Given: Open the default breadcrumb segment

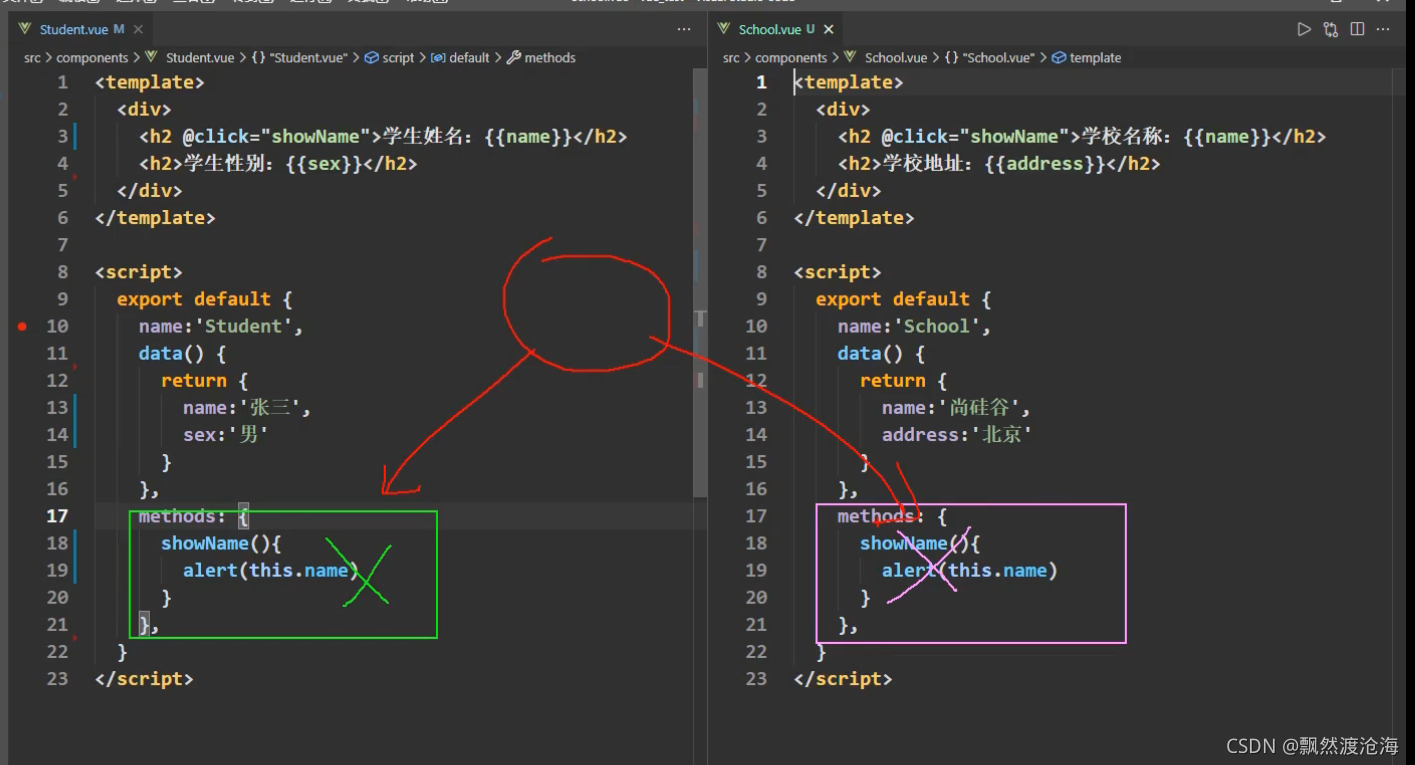Looking at the screenshot, I should (x=460, y=58).
